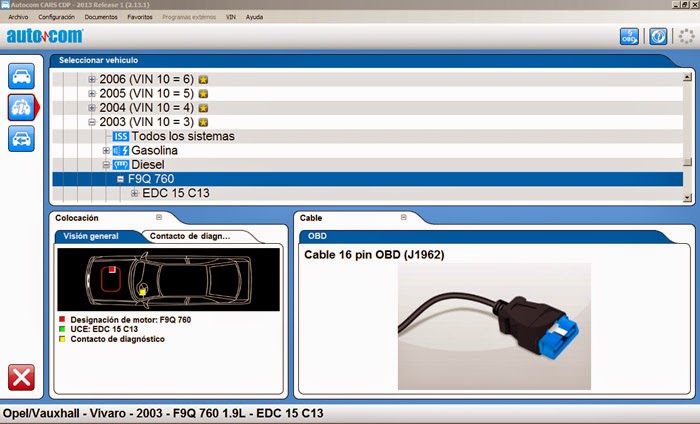Open the Ayuda menu

pos(254,17)
